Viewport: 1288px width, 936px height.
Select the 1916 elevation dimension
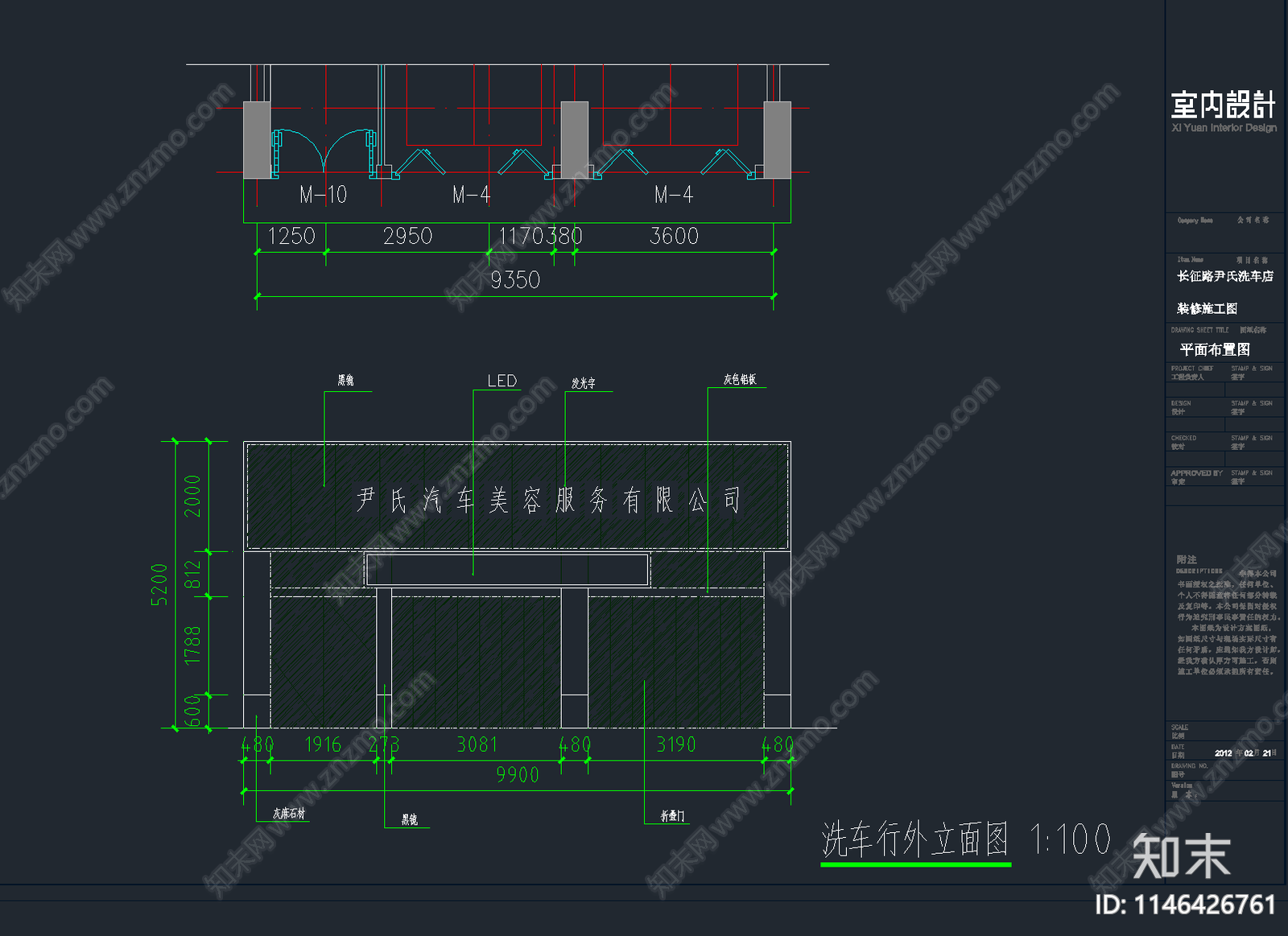pyautogui.click(x=323, y=744)
